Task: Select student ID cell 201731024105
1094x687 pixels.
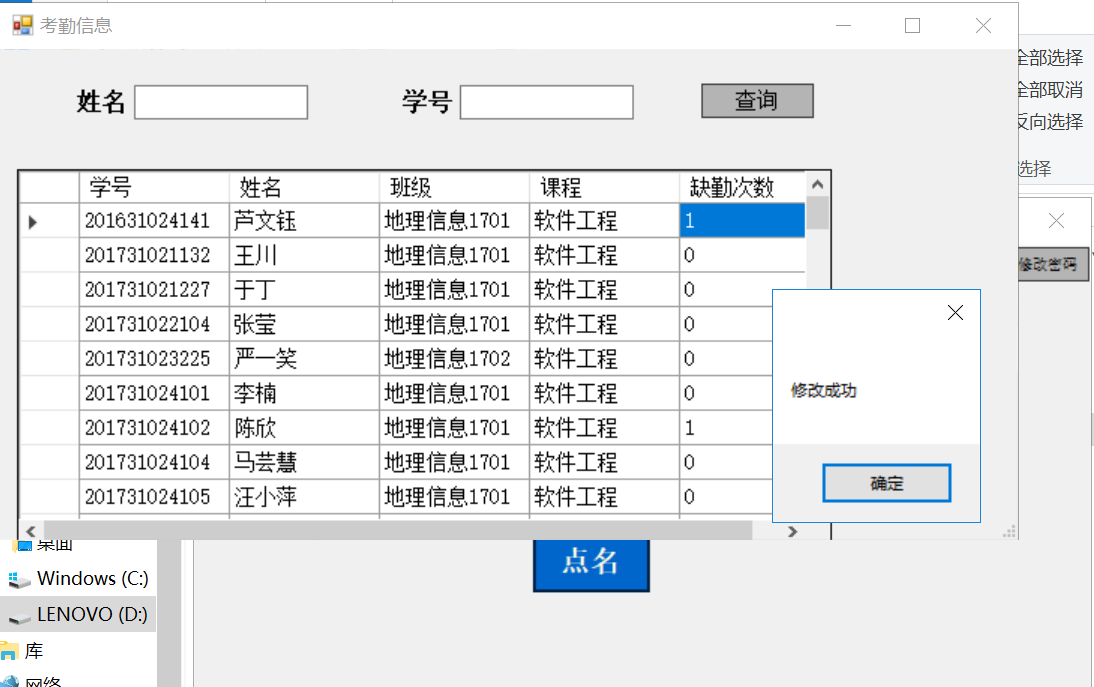Action: click(x=154, y=497)
